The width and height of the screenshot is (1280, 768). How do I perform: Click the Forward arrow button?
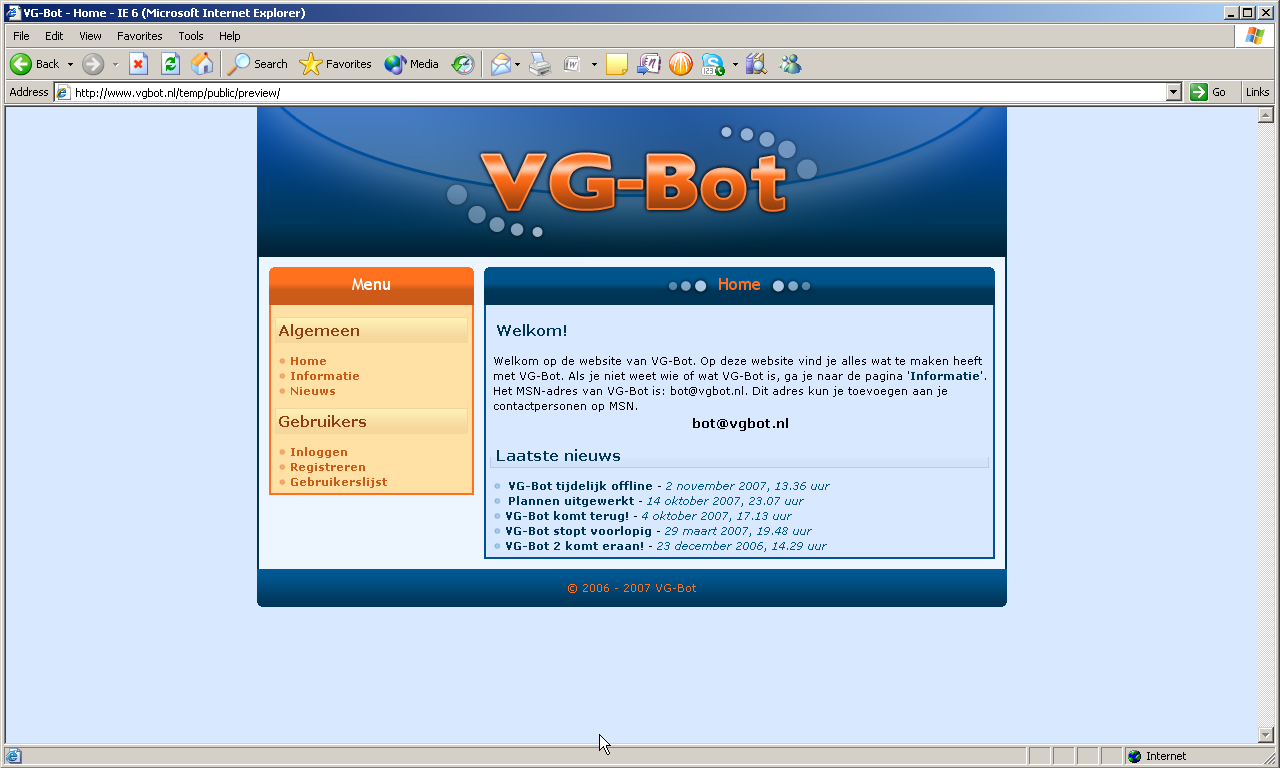(x=93, y=64)
